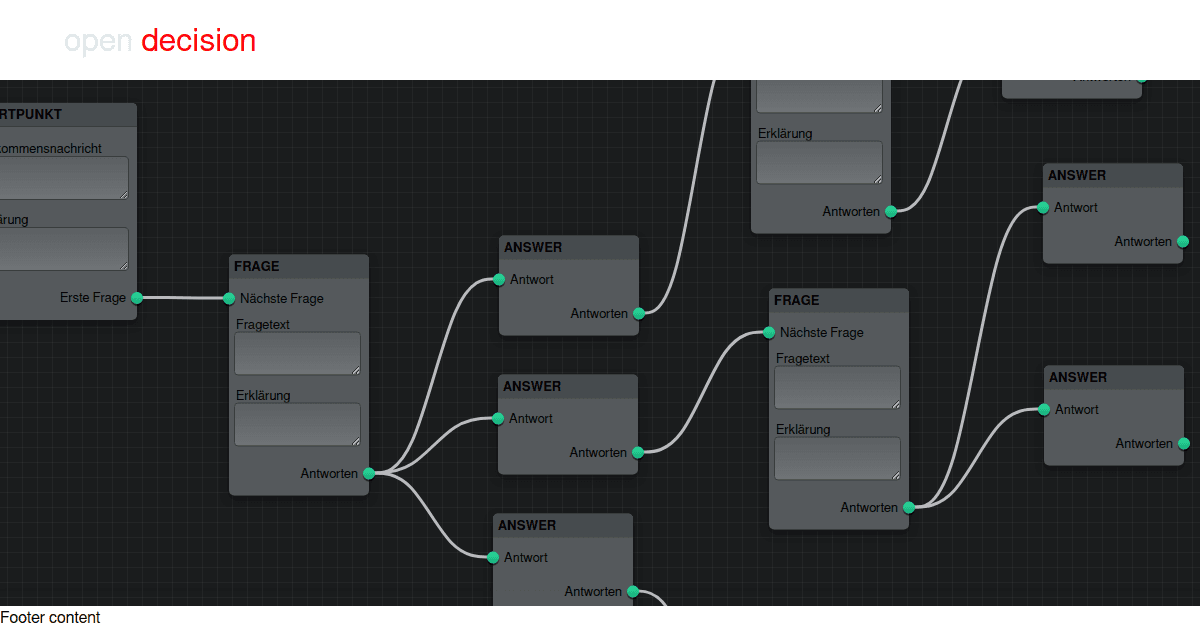Click the Antworten port on the upper partial FRAGE node
This screenshot has height=630, width=1200.
(892, 211)
